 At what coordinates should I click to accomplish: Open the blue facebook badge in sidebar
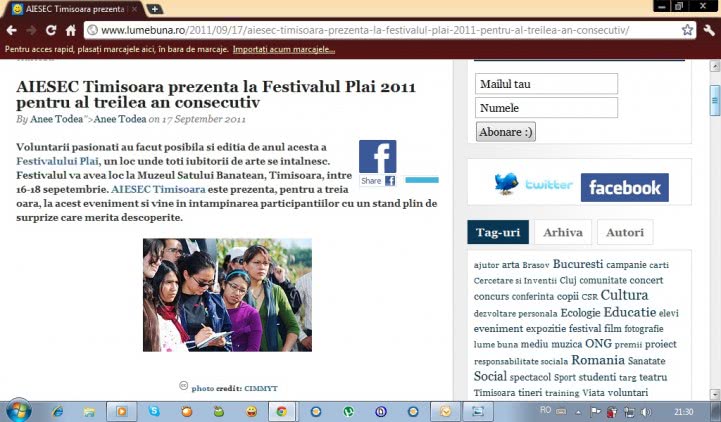pyautogui.click(x=624, y=188)
